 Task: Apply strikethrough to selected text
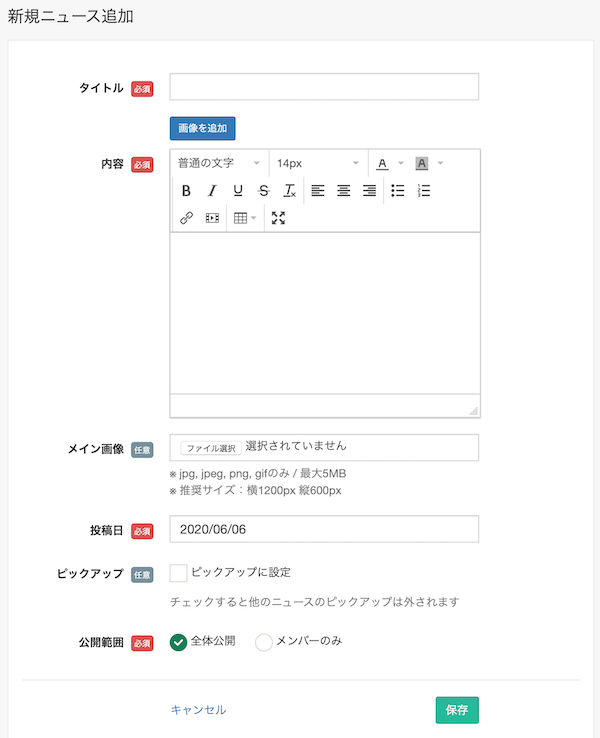[x=264, y=191]
